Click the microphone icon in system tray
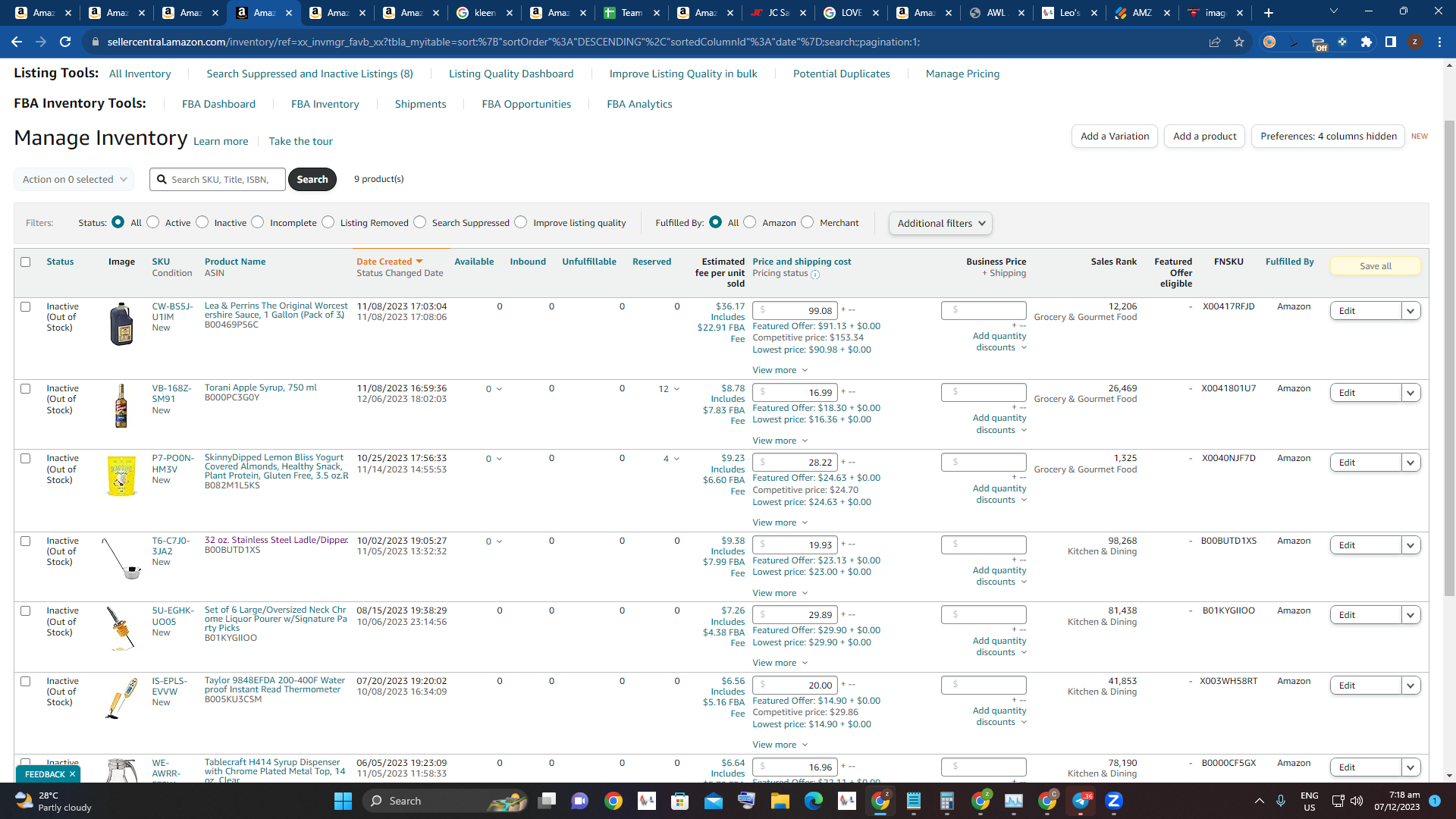This screenshot has height=819, width=1456. (x=1281, y=801)
